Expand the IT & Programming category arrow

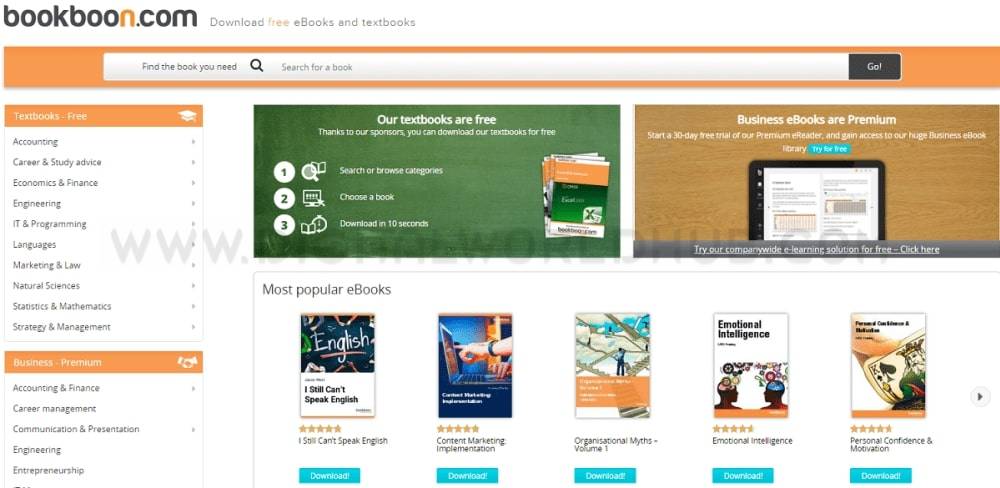tap(193, 224)
